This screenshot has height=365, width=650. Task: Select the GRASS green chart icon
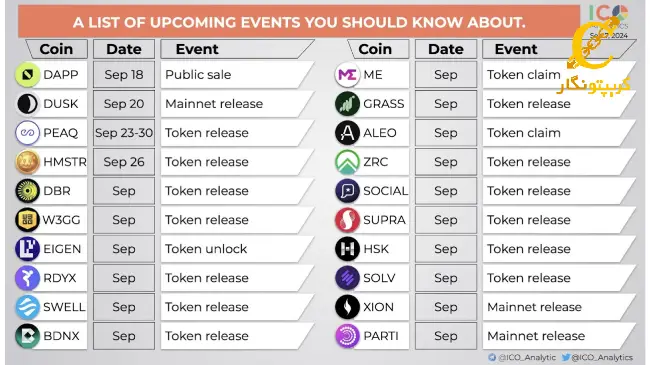point(347,104)
